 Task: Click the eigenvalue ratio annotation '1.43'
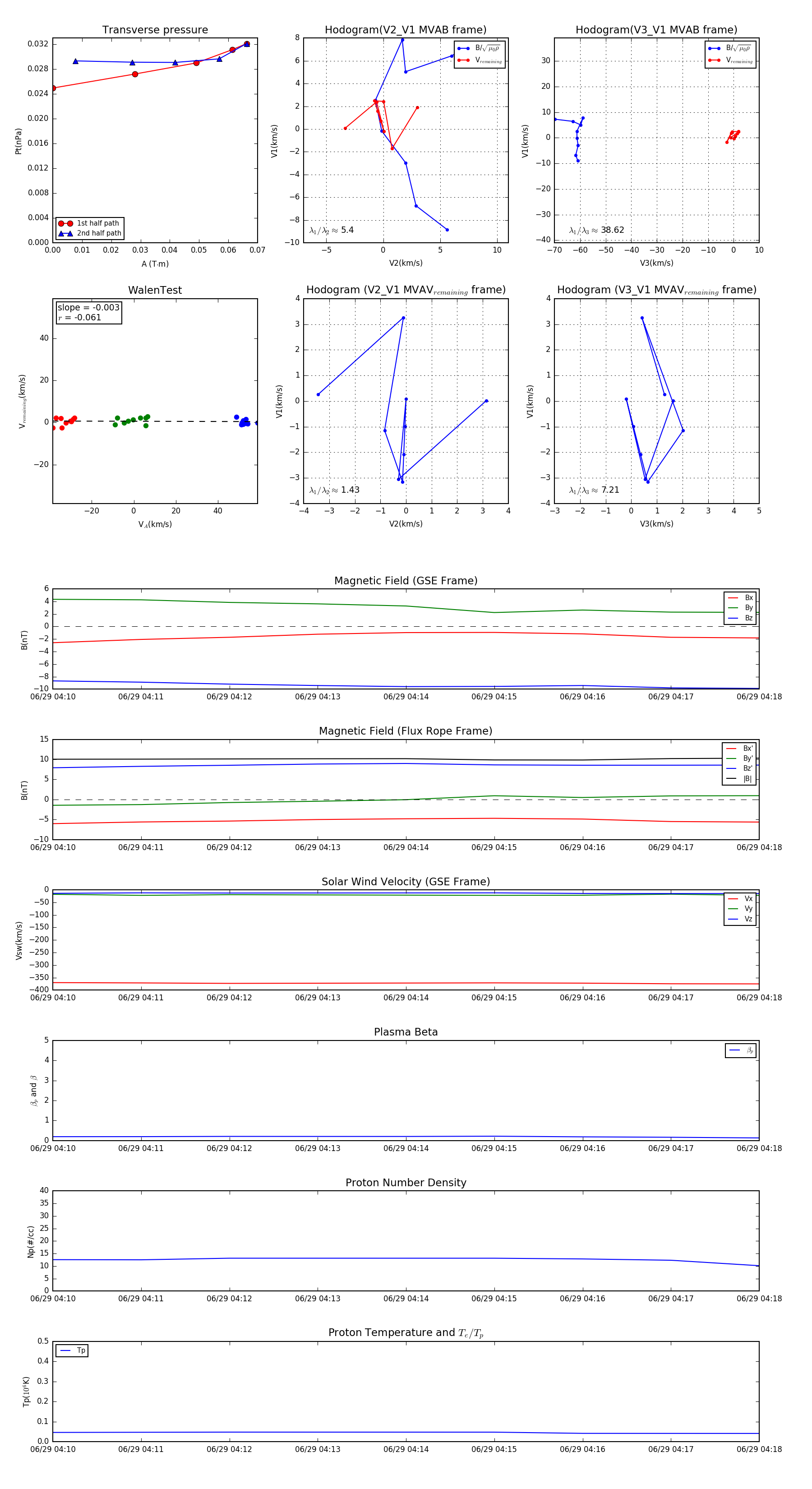pos(334,490)
